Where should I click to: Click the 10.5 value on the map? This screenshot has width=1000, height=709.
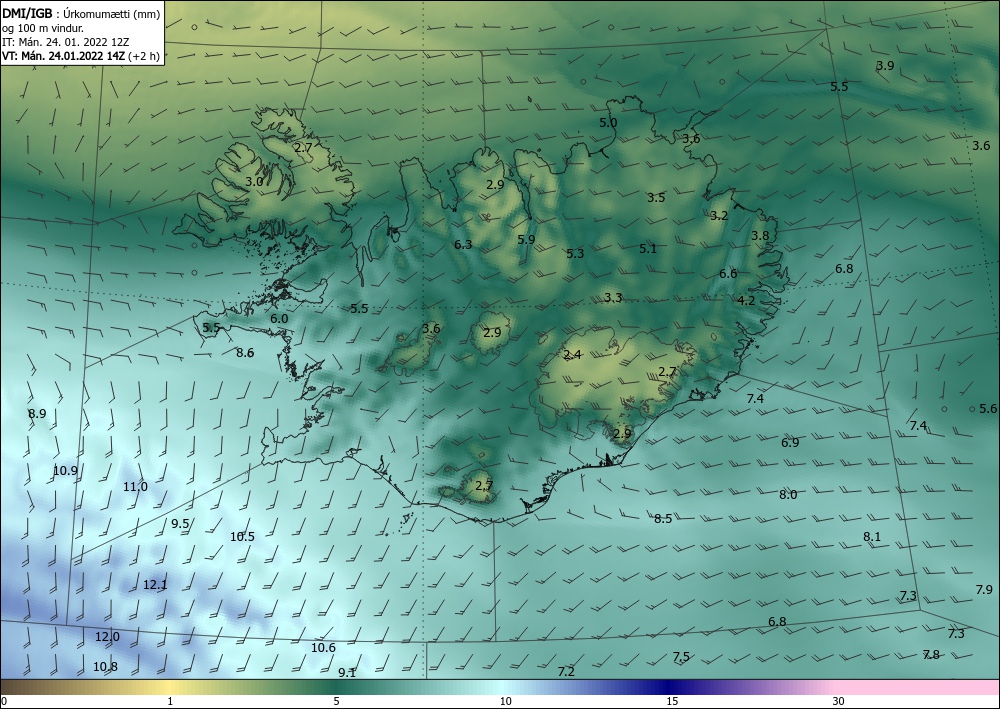tap(242, 537)
